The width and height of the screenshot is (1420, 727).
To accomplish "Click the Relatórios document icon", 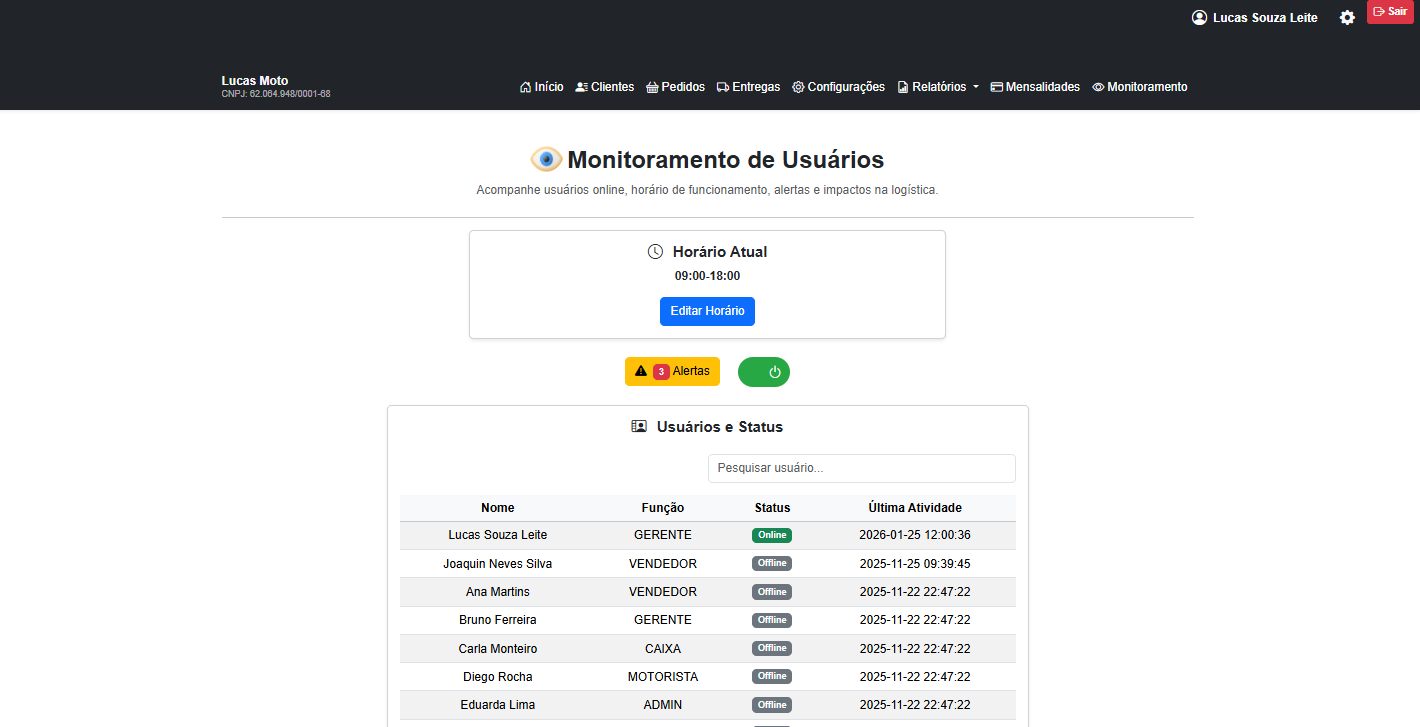I will click(x=903, y=87).
